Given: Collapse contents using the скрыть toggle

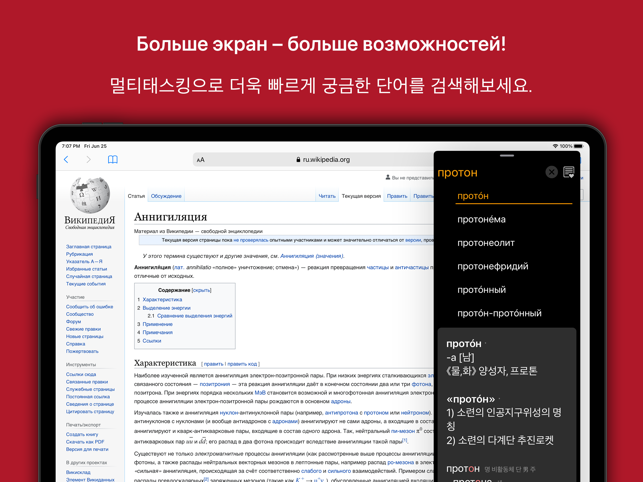Looking at the screenshot, I should click(x=201, y=290).
